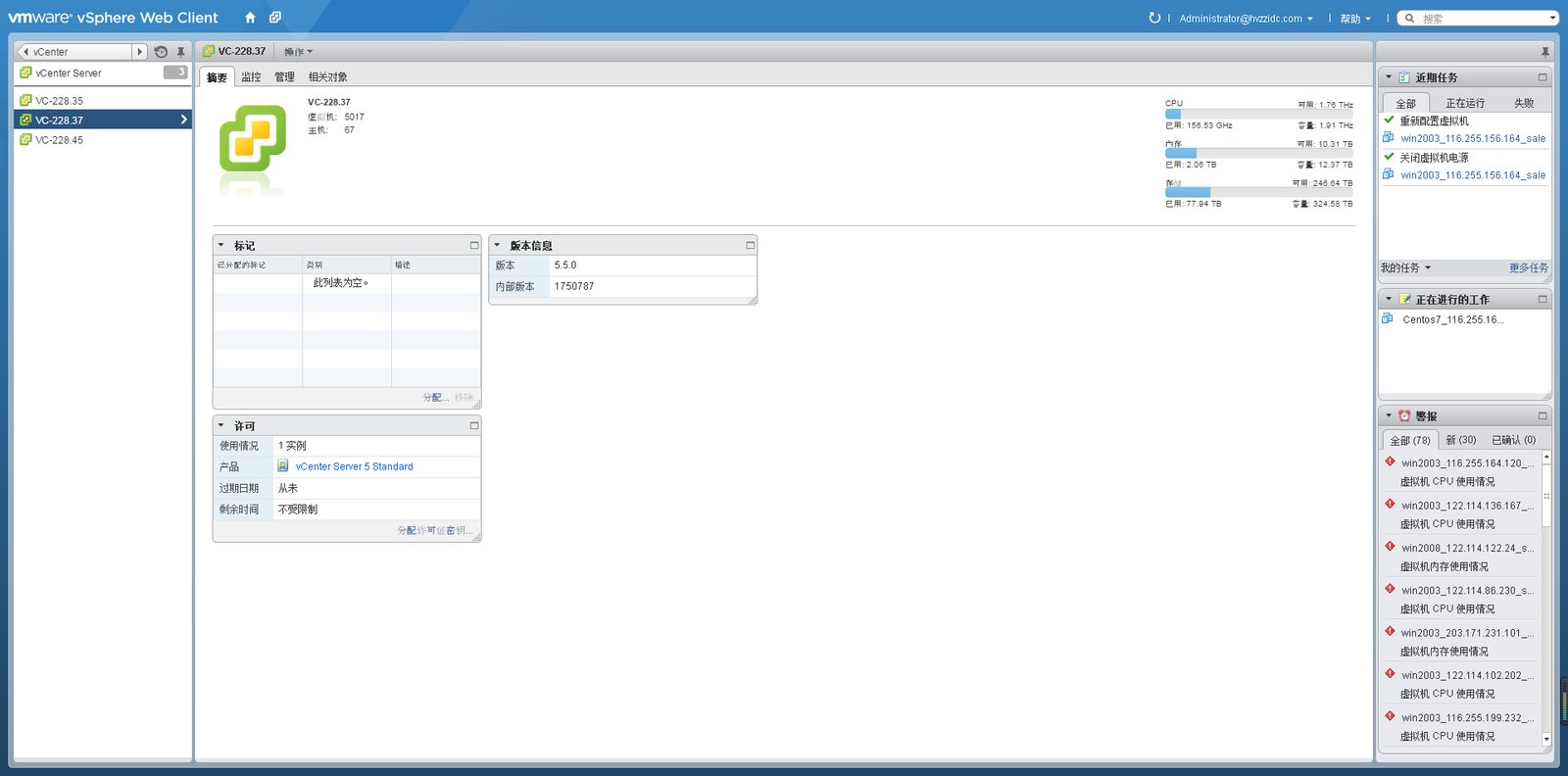Go to the vSphere home page icon
The width and height of the screenshot is (1568, 776).
coord(250,18)
